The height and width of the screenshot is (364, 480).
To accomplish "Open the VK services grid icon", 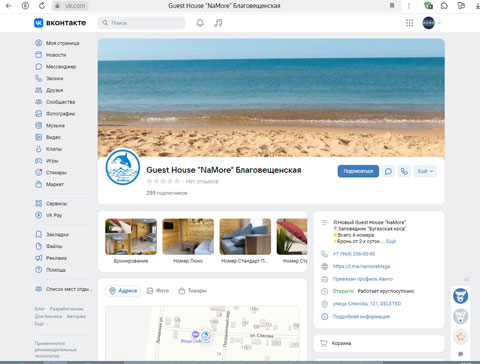I will point(409,23).
